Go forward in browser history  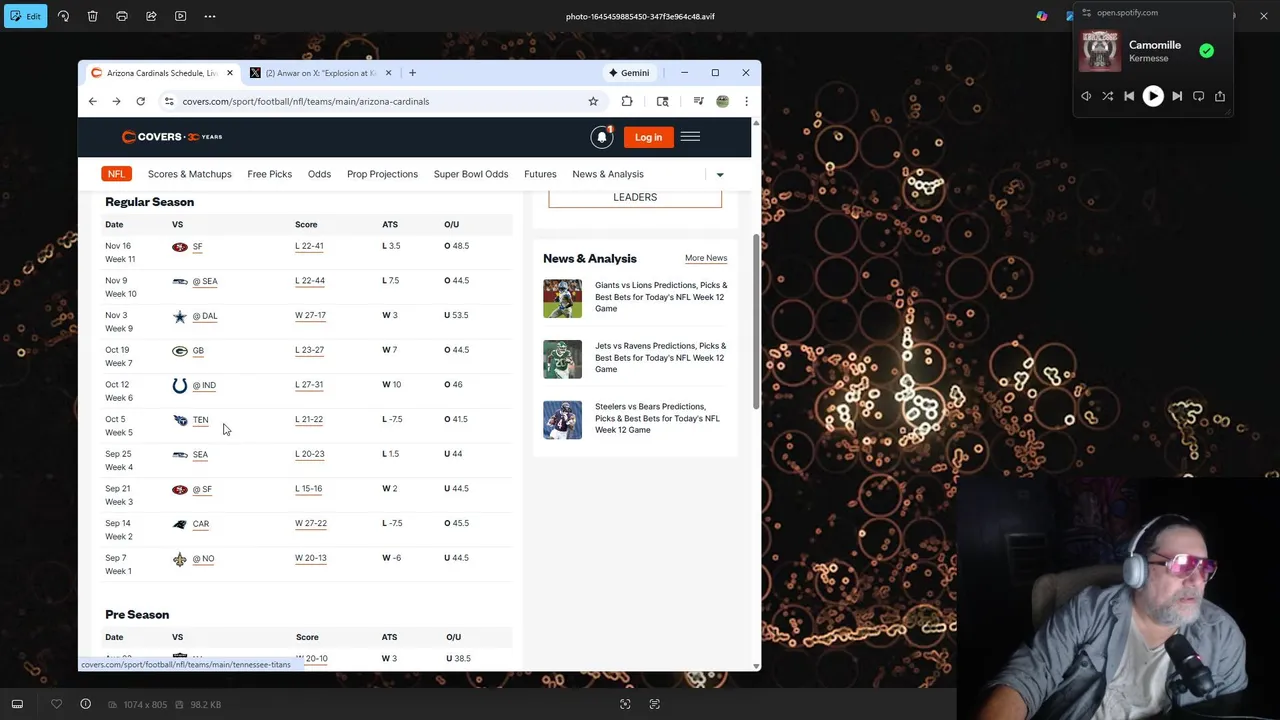[x=116, y=101]
